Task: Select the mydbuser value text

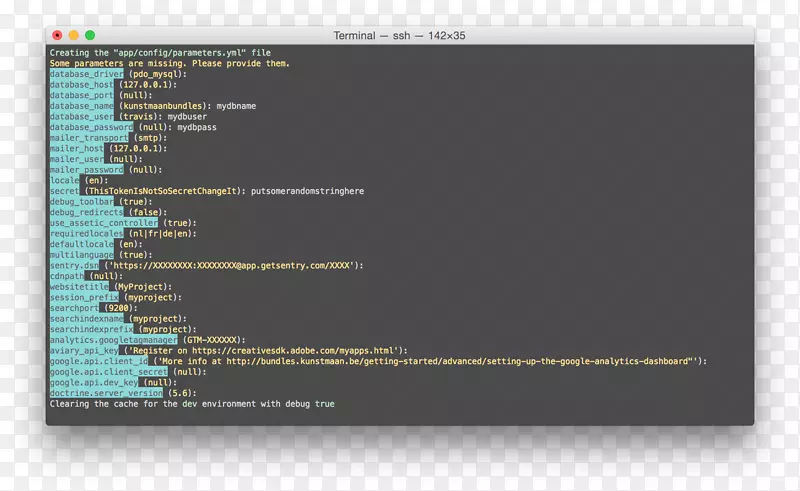Action: (x=187, y=116)
